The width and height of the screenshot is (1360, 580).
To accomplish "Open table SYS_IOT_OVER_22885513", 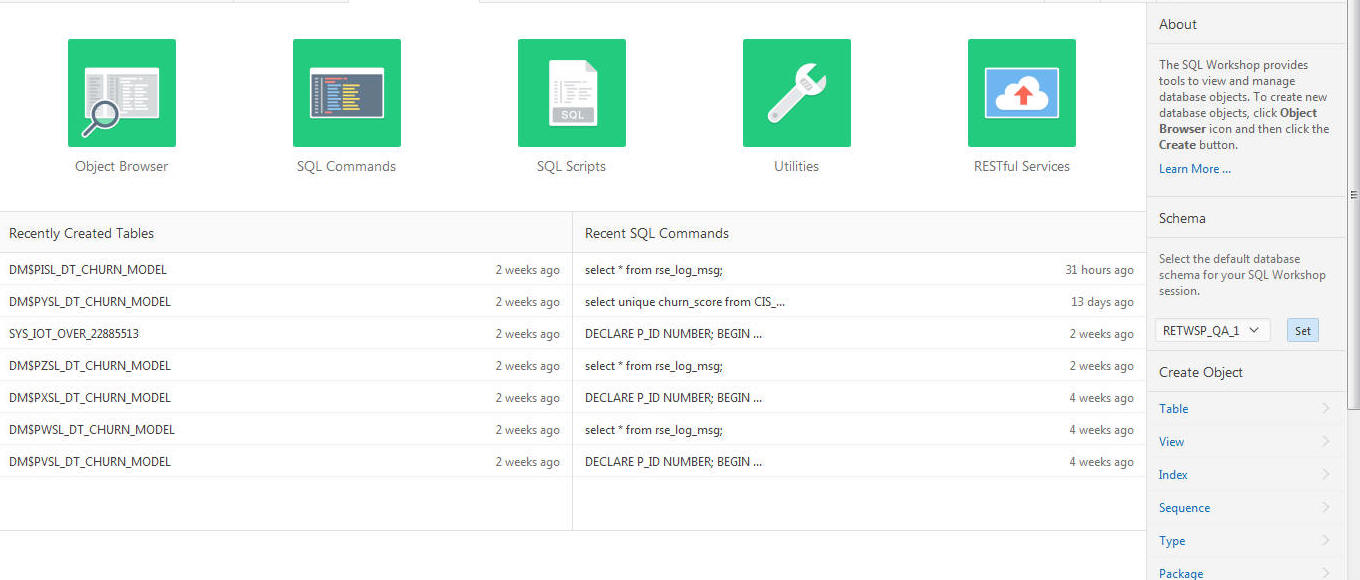I will 74,334.
